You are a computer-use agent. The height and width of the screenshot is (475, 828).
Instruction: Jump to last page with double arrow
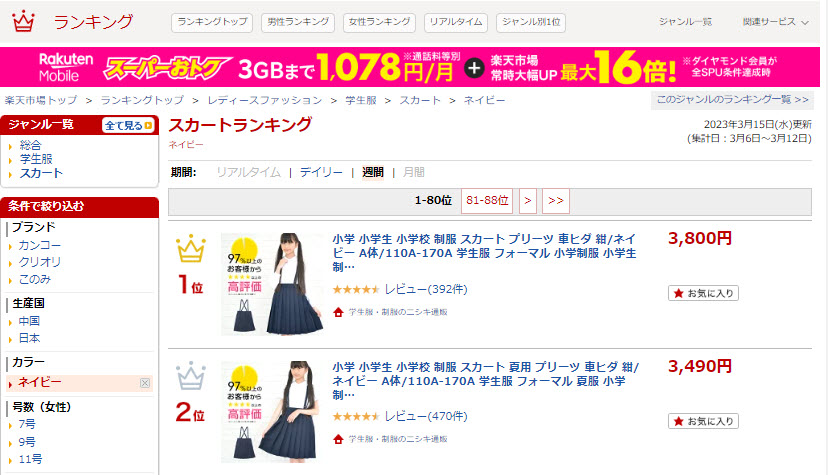(x=556, y=201)
